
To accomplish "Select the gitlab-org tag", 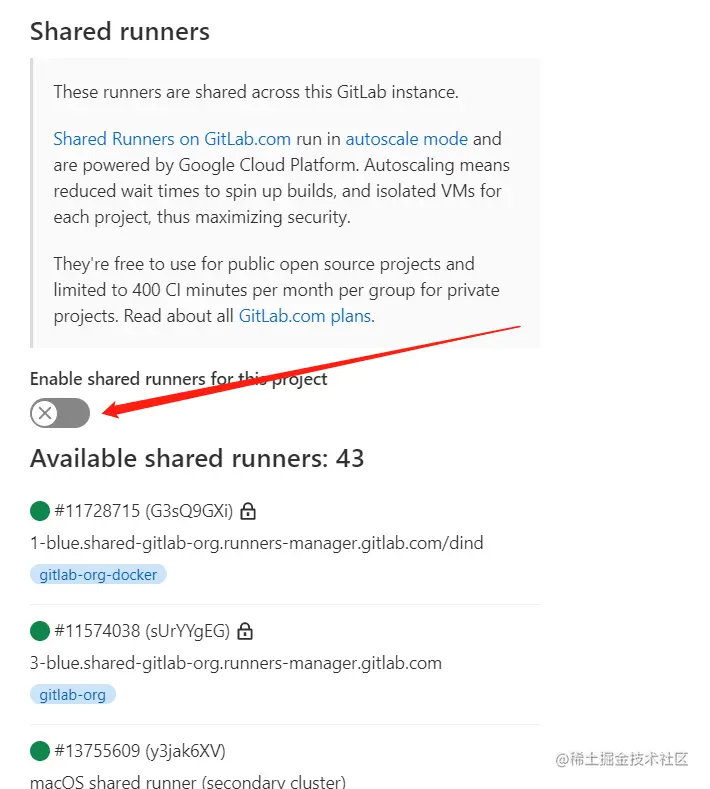I will point(72,694).
